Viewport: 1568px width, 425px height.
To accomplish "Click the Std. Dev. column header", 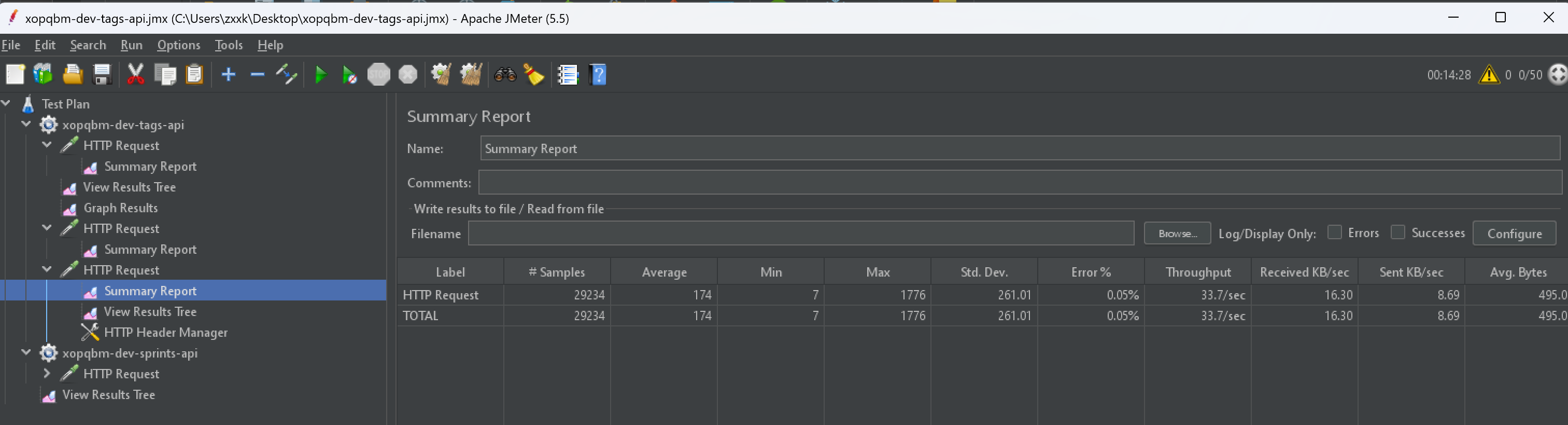I will coord(984,272).
